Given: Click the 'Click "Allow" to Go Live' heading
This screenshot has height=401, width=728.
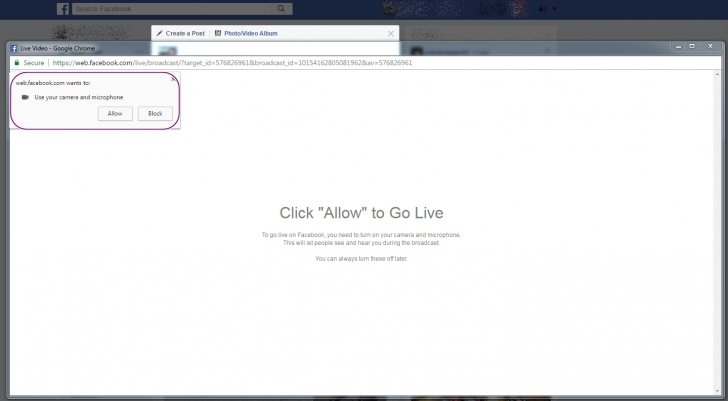Looking at the screenshot, I should coord(361,213).
